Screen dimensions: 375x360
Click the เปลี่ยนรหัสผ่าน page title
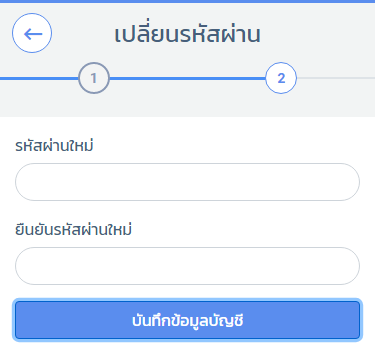[187, 33]
